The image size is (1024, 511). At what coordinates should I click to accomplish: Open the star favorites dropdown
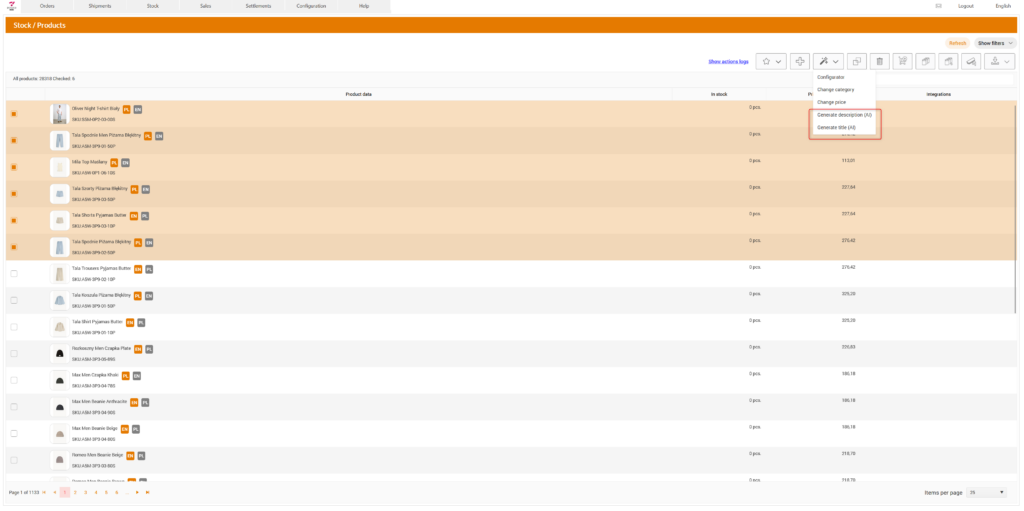click(770, 61)
